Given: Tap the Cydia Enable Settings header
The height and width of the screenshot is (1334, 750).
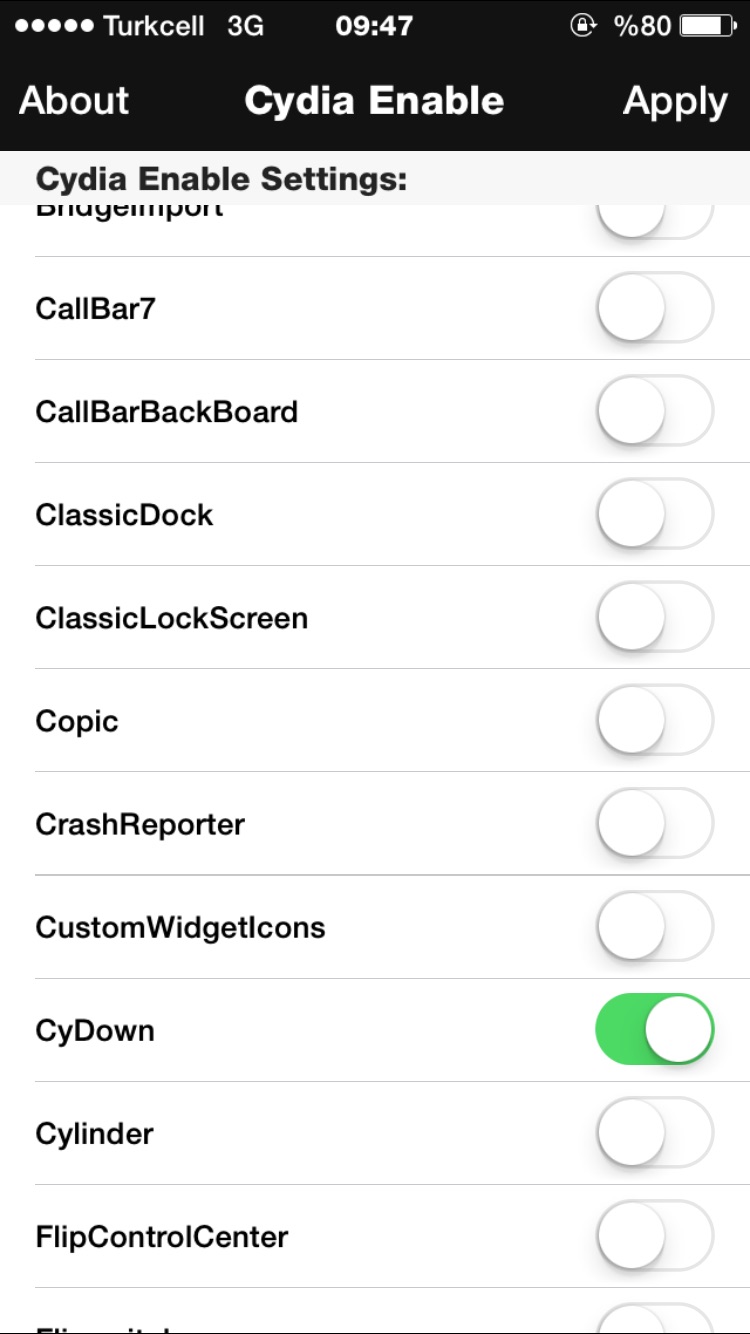Looking at the screenshot, I should click(221, 179).
